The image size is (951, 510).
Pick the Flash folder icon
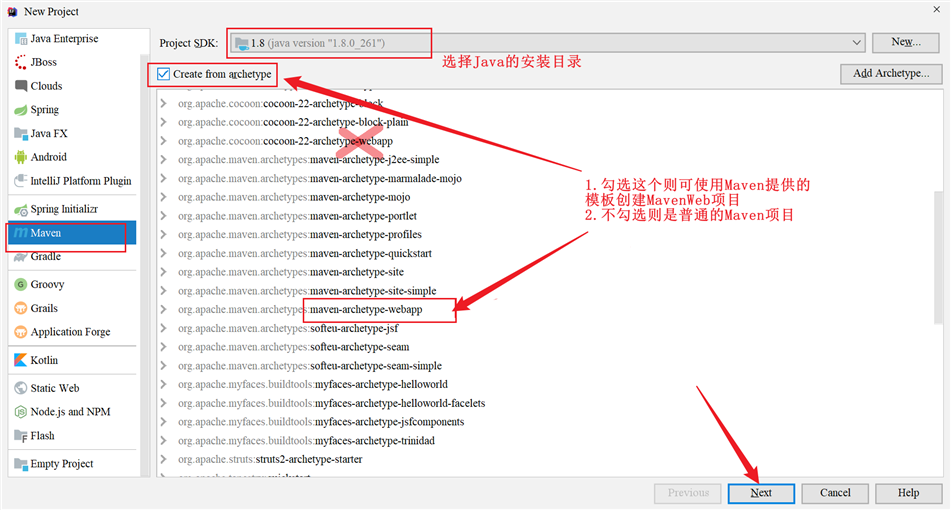coord(21,436)
